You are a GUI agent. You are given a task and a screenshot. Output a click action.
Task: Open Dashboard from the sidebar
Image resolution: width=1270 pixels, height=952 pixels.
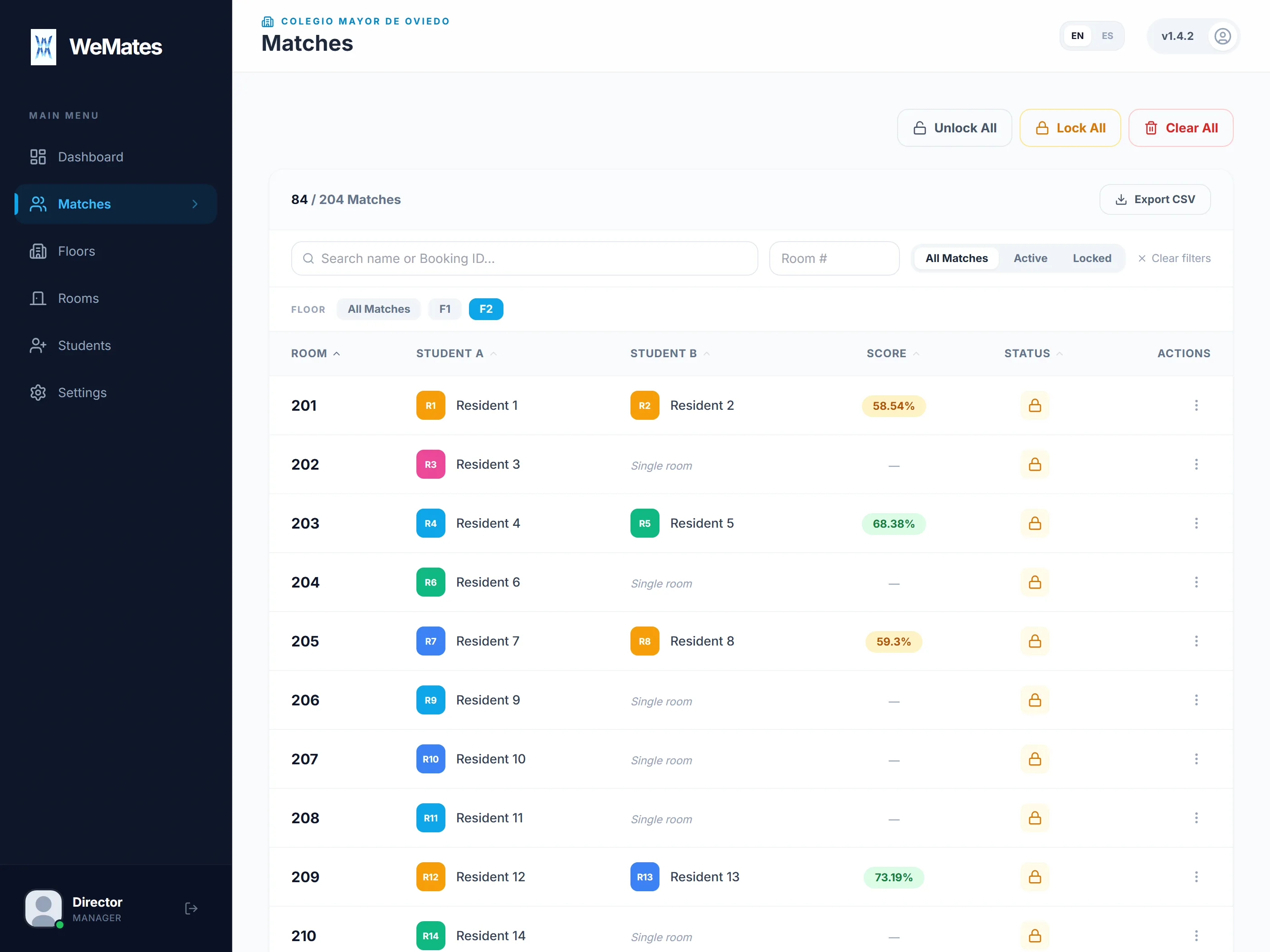pos(116,157)
